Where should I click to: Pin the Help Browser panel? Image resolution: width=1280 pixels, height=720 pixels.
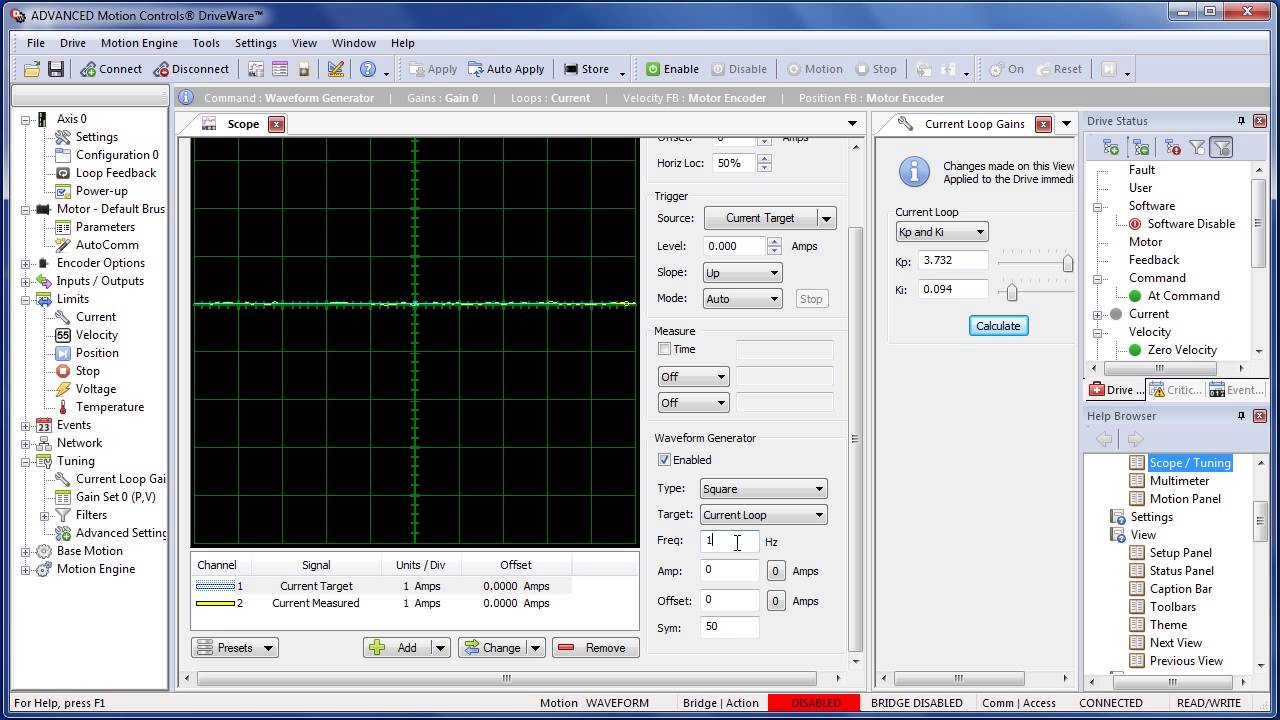click(x=1242, y=416)
